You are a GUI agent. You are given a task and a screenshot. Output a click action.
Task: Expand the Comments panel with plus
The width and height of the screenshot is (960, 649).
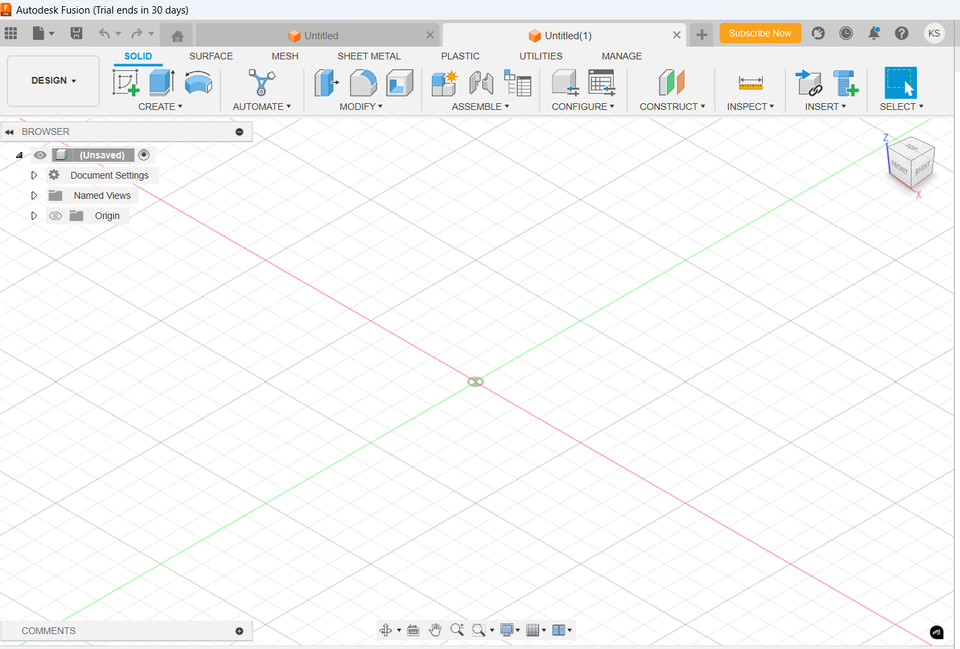pyautogui.click(x=239, y=631)
